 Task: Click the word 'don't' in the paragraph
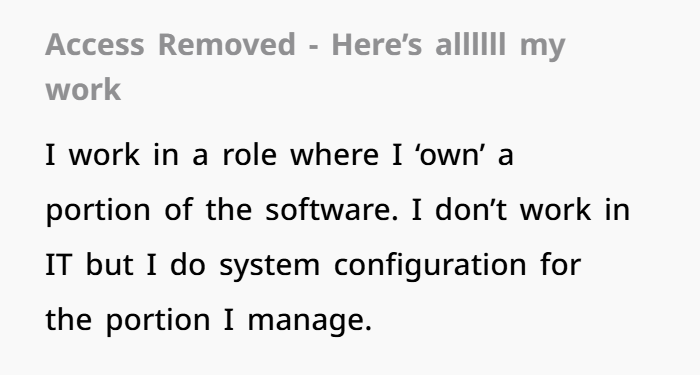pyautogui.click(x=471, y=209)
